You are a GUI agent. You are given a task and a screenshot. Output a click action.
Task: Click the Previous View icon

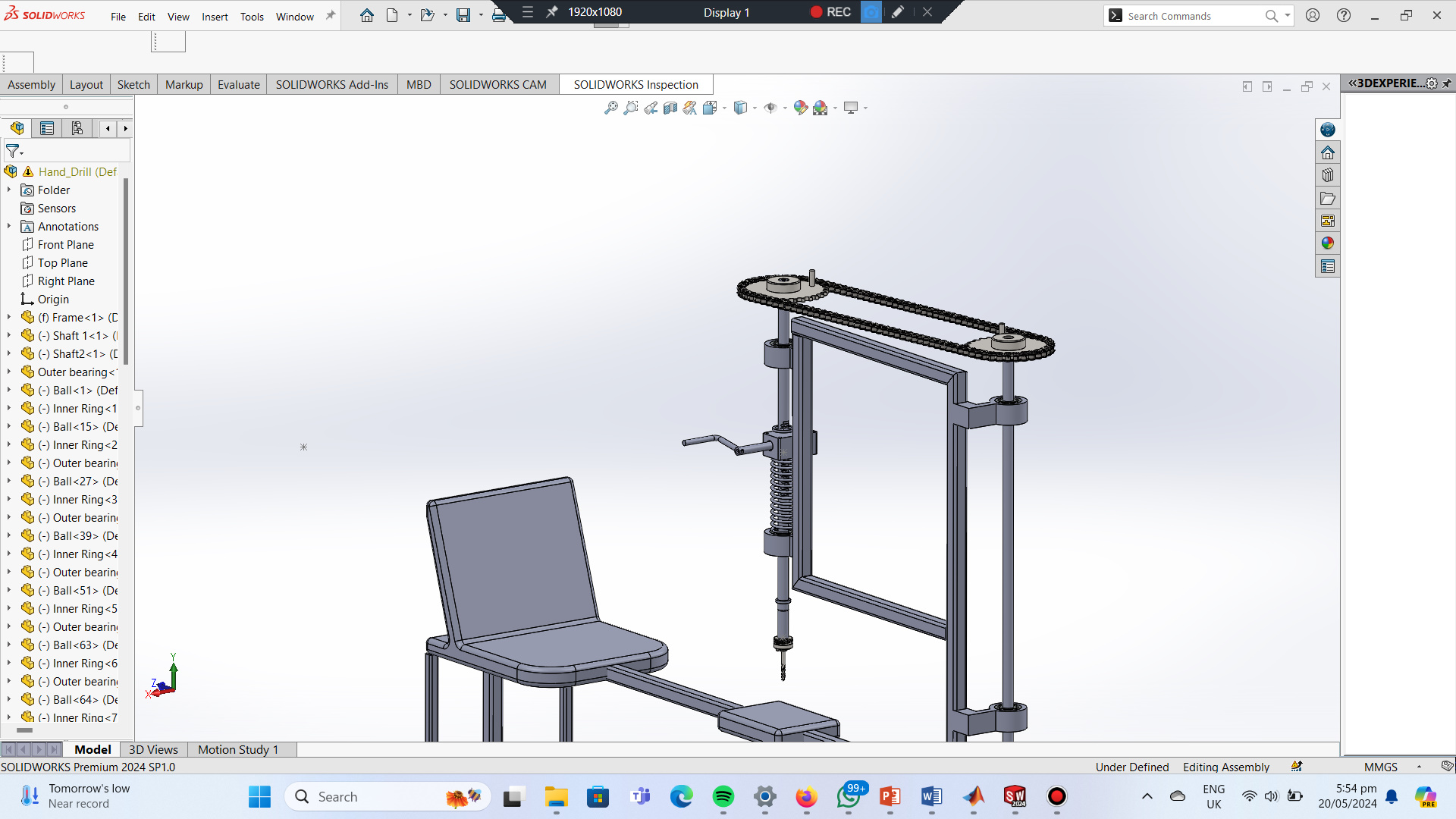click(x=651, y=108)
